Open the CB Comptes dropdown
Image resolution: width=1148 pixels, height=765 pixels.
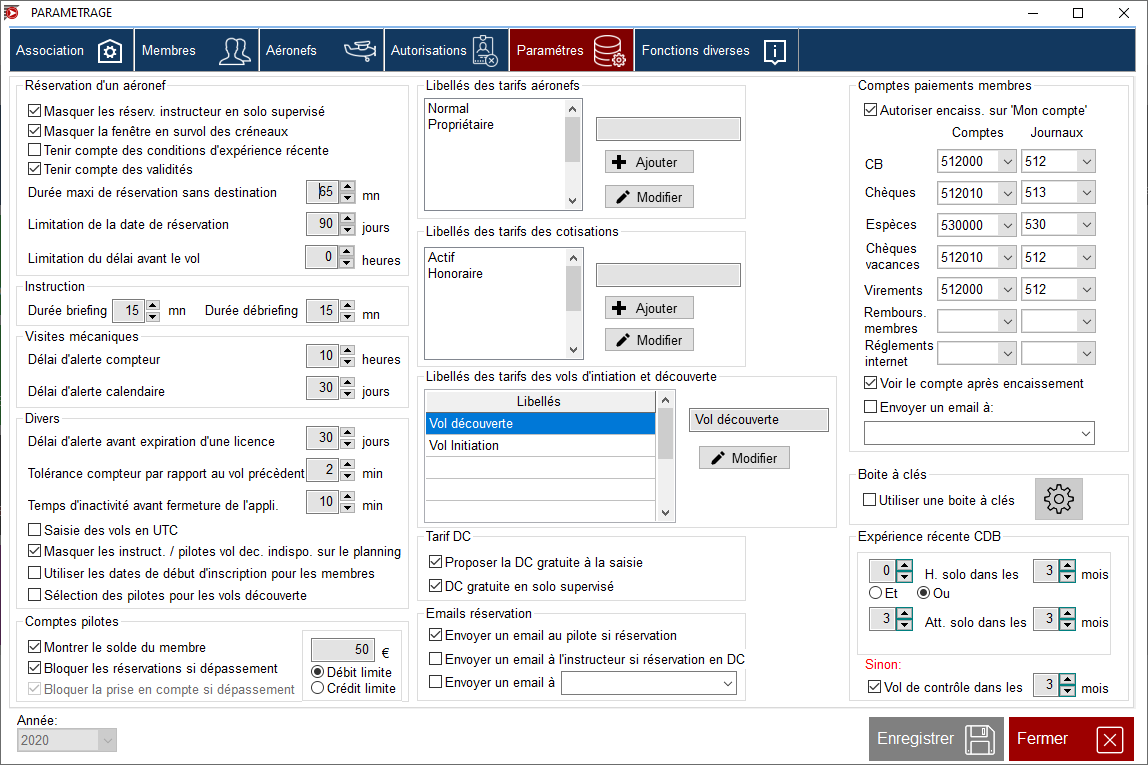tap(1007, 162)
